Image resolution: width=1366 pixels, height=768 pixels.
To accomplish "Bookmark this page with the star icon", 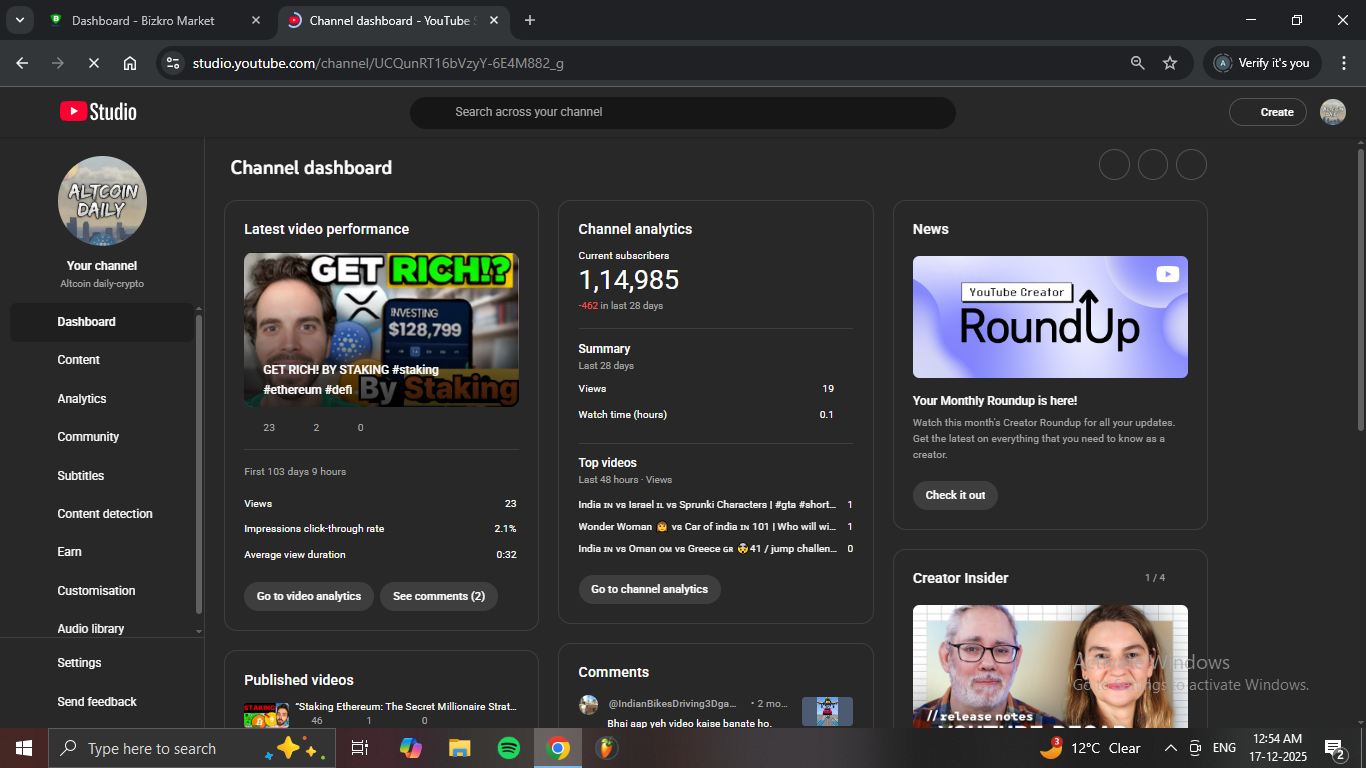I will click(x=1170, y=63).
